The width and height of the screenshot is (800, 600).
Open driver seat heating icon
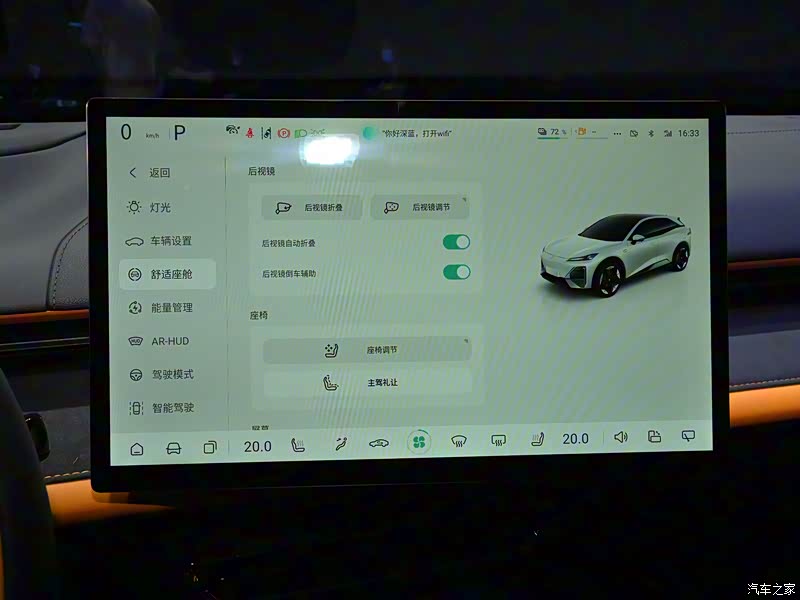pos(297,446)
